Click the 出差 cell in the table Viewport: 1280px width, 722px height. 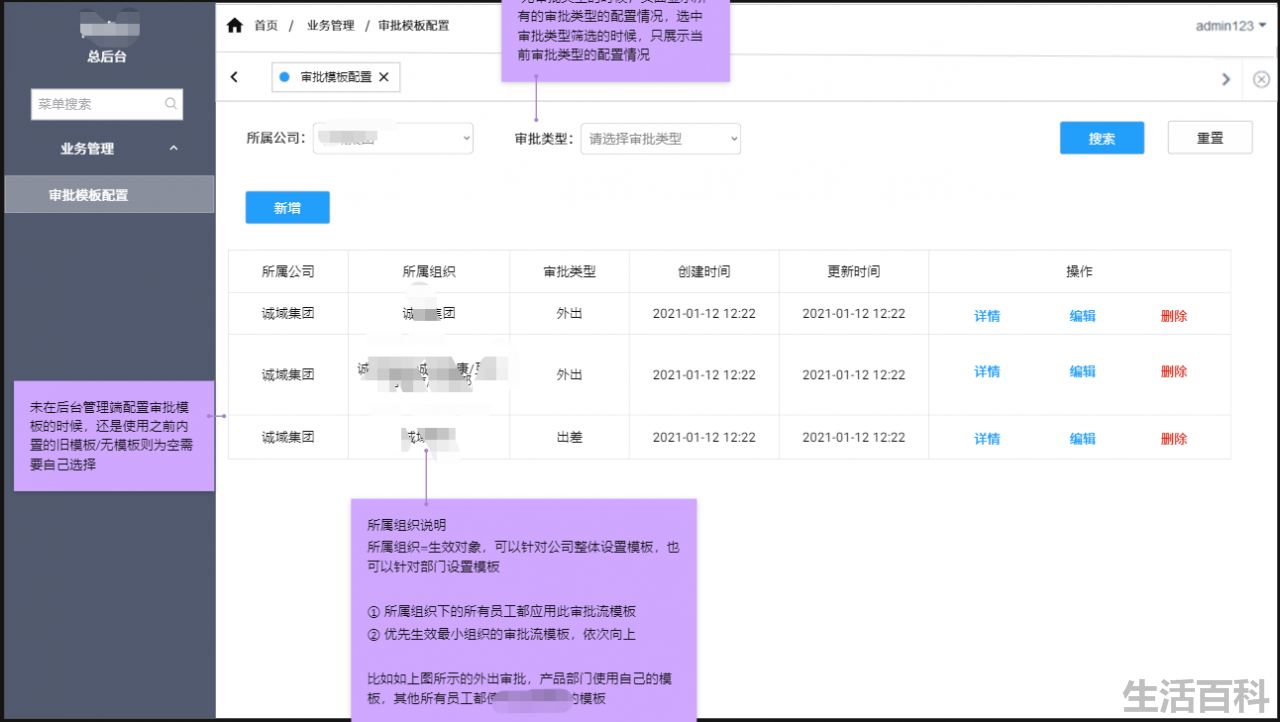point(570,437)
